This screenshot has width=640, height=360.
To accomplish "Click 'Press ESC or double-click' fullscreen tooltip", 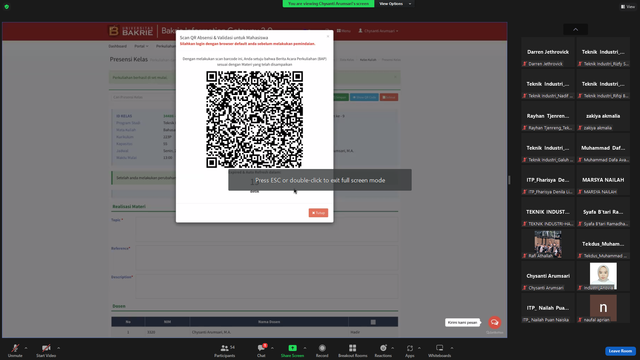I will coord(320,180).
